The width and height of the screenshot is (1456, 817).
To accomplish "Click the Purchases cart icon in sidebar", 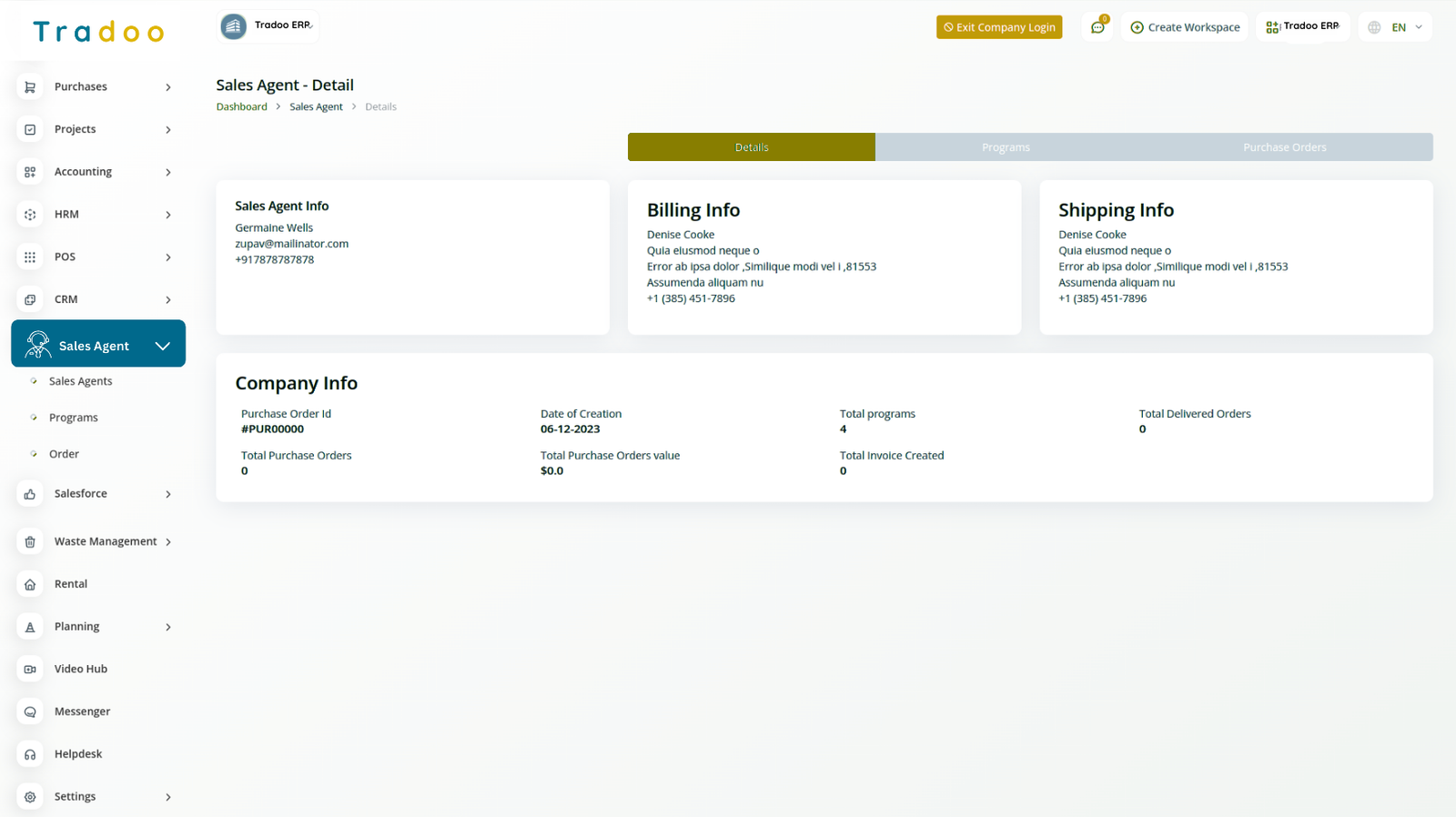I will point(30,87).
